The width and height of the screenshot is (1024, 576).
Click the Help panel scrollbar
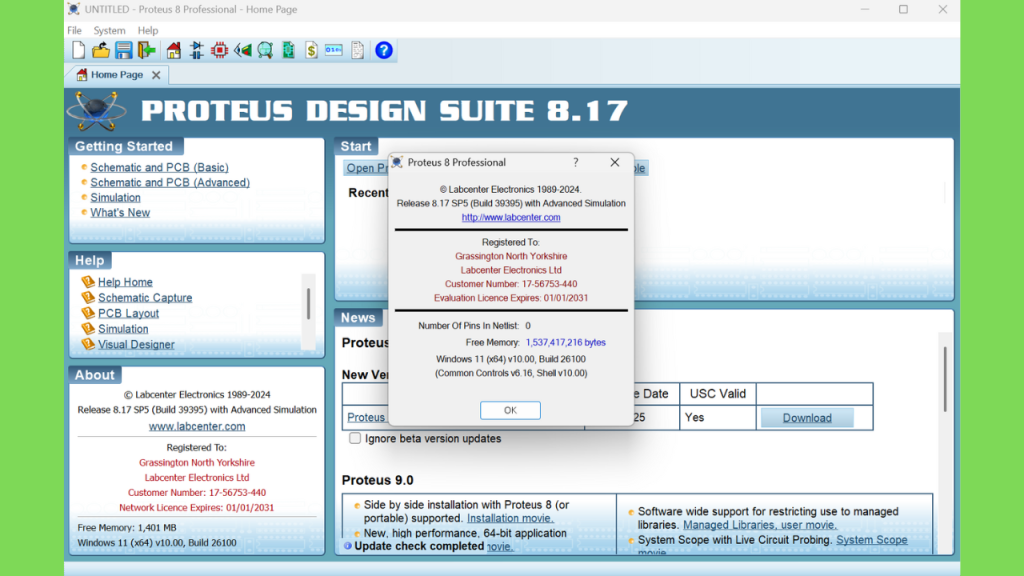tap(308, 304)
